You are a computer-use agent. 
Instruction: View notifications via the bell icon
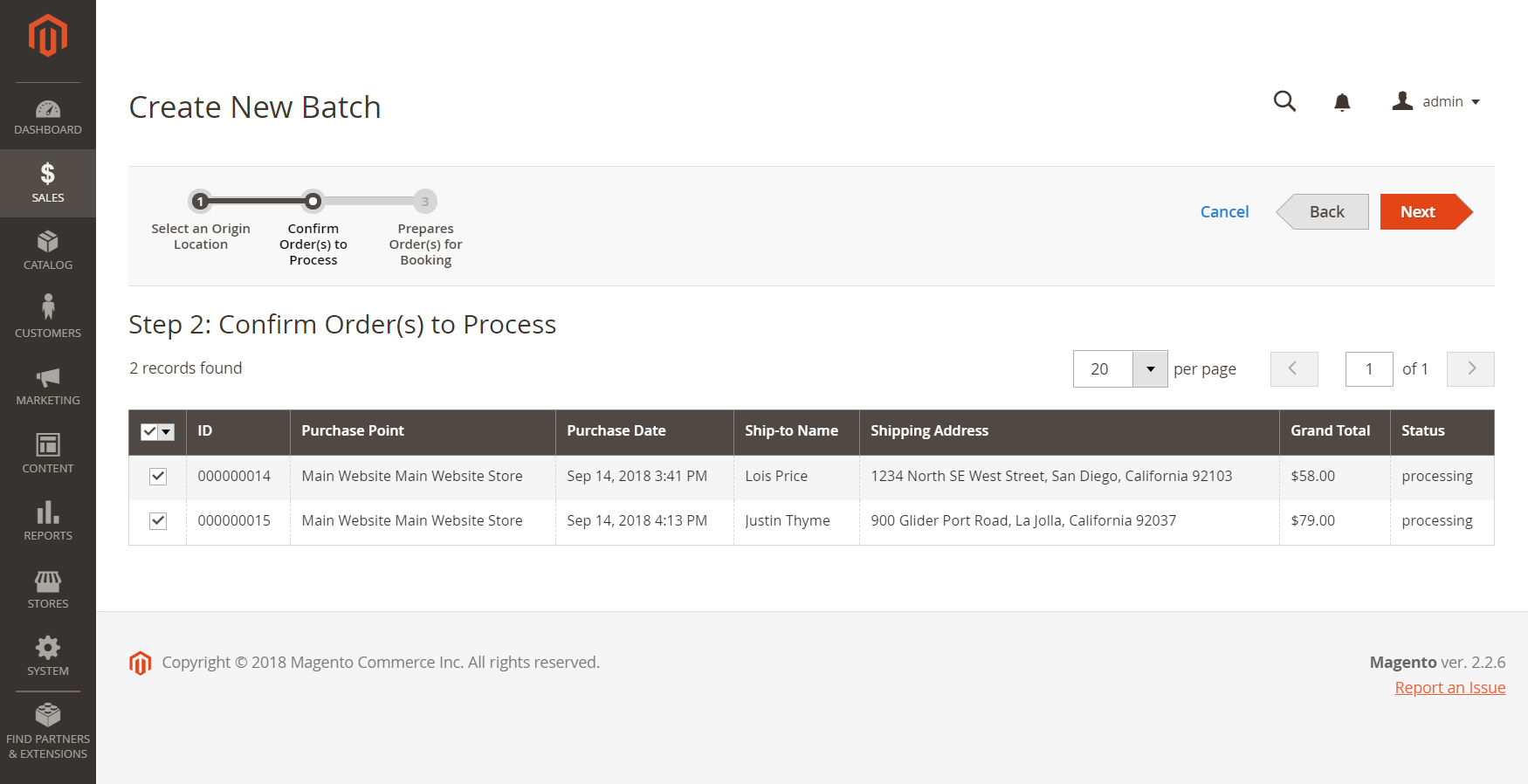[x=1342, y=102]
